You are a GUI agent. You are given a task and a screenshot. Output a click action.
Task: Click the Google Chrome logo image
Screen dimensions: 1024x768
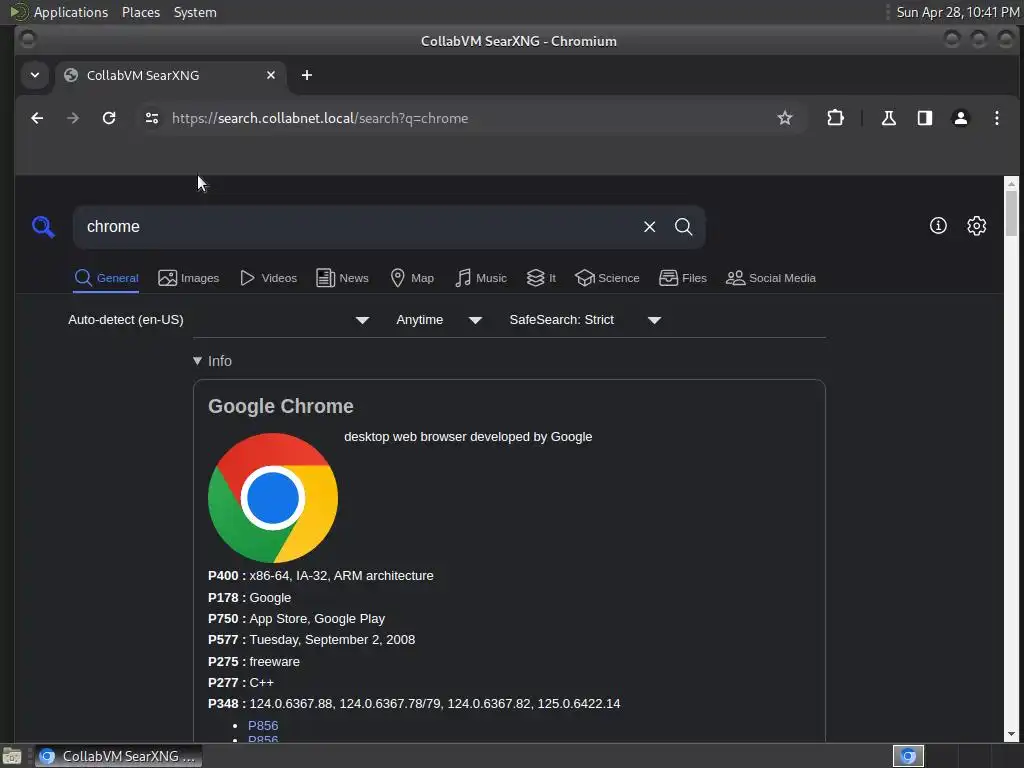pos(273,498)
